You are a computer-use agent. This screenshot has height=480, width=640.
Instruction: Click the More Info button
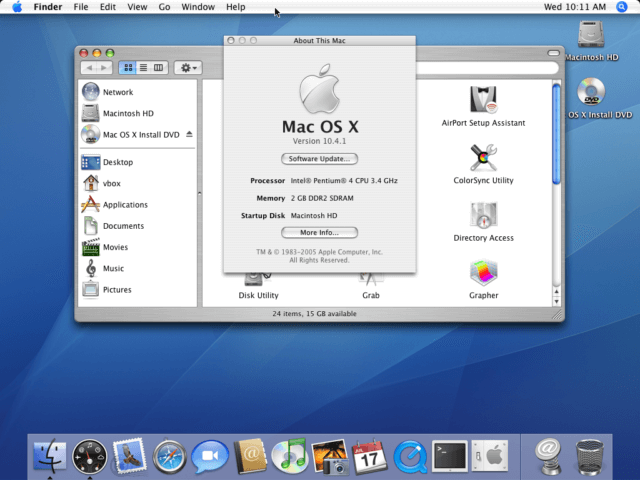pos(319,233)
